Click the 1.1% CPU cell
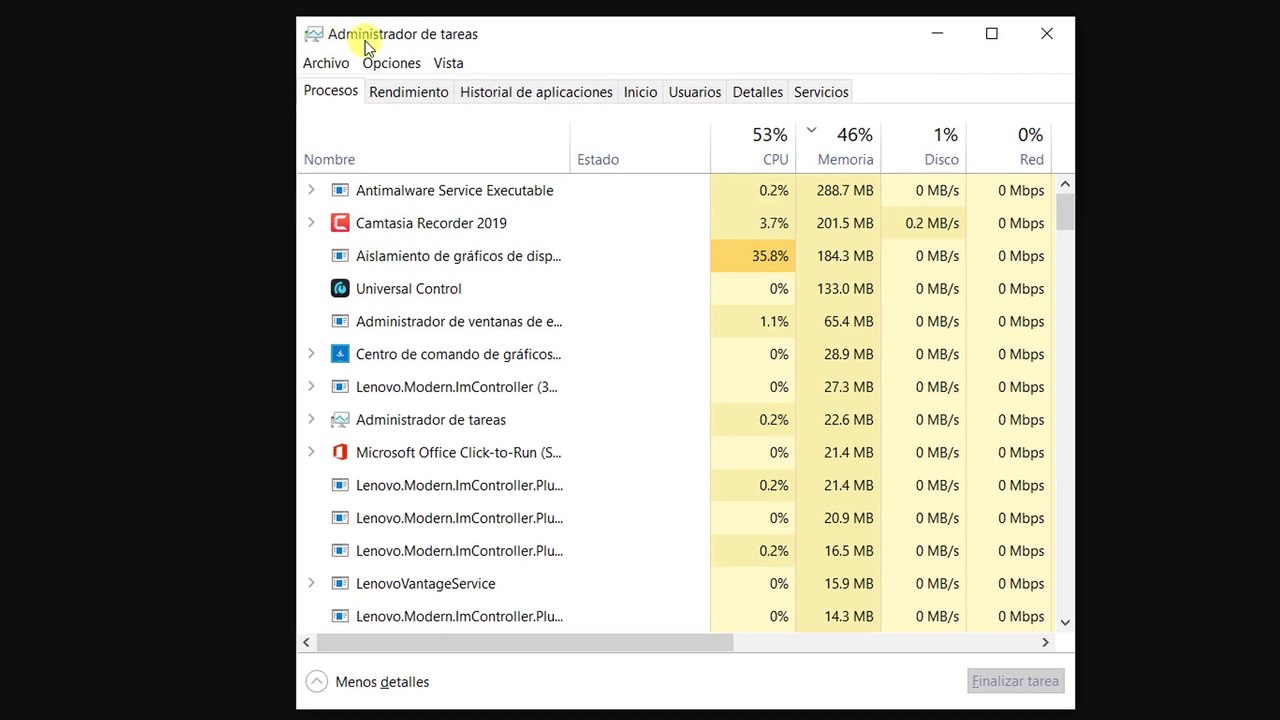 753,321
